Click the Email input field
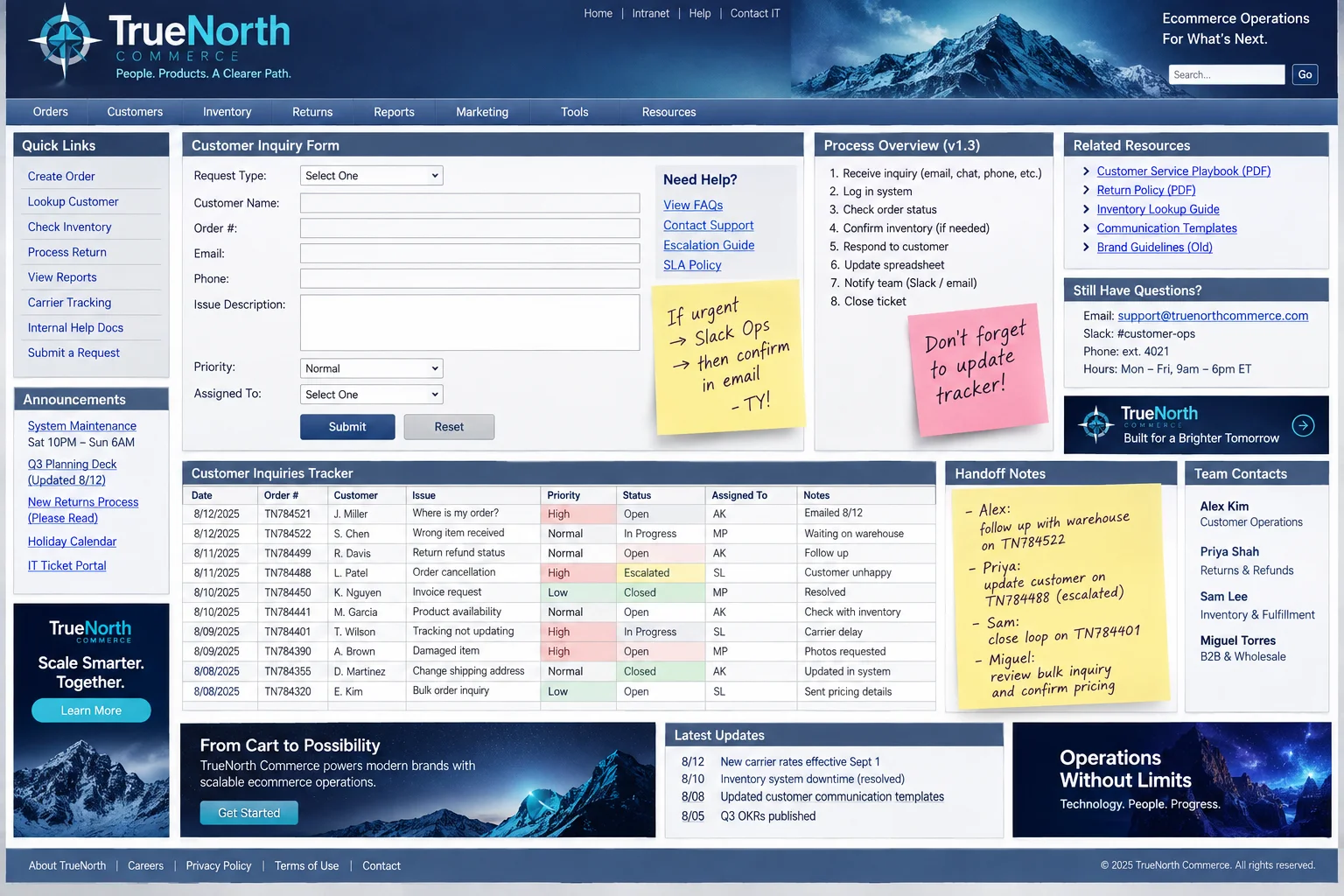The width and height of the screenshot is (1344, 896). (470, 254)
